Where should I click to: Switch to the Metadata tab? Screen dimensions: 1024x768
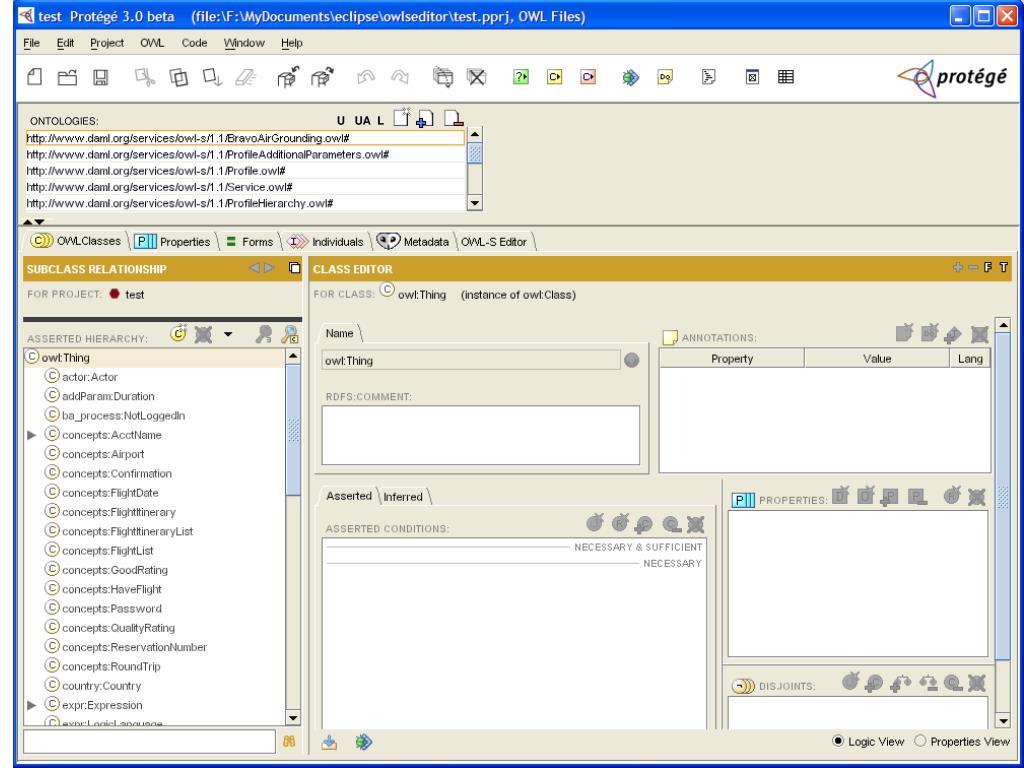point(413,242)
